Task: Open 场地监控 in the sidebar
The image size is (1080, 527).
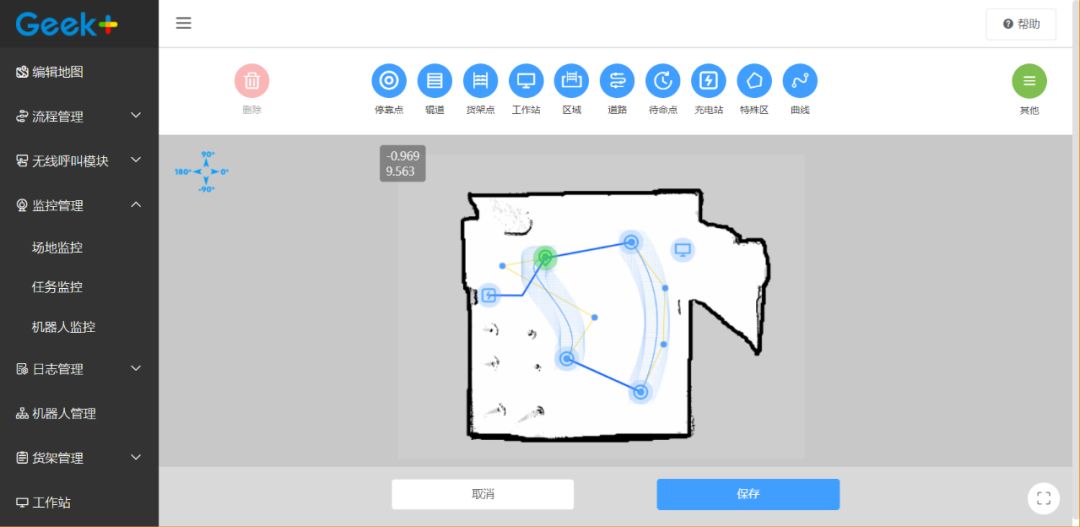Action: [x=57, y=247]
